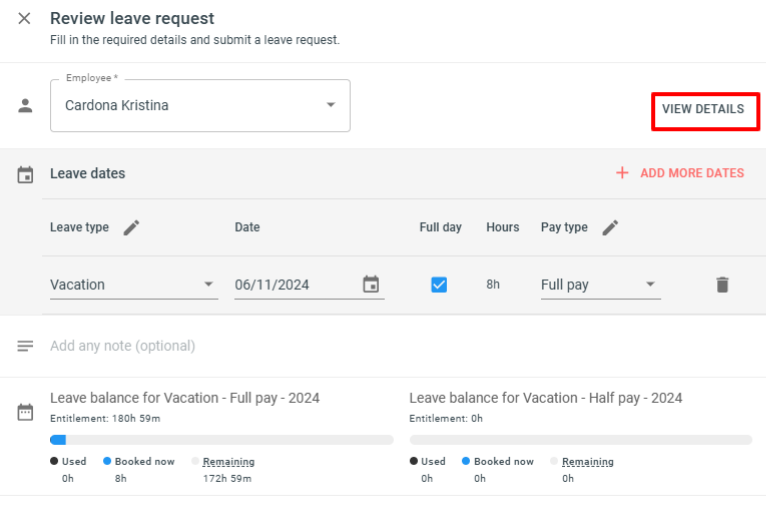
Task: Click ADD MORE DATES
Action: pyautogui.click(x=692, y=173)
